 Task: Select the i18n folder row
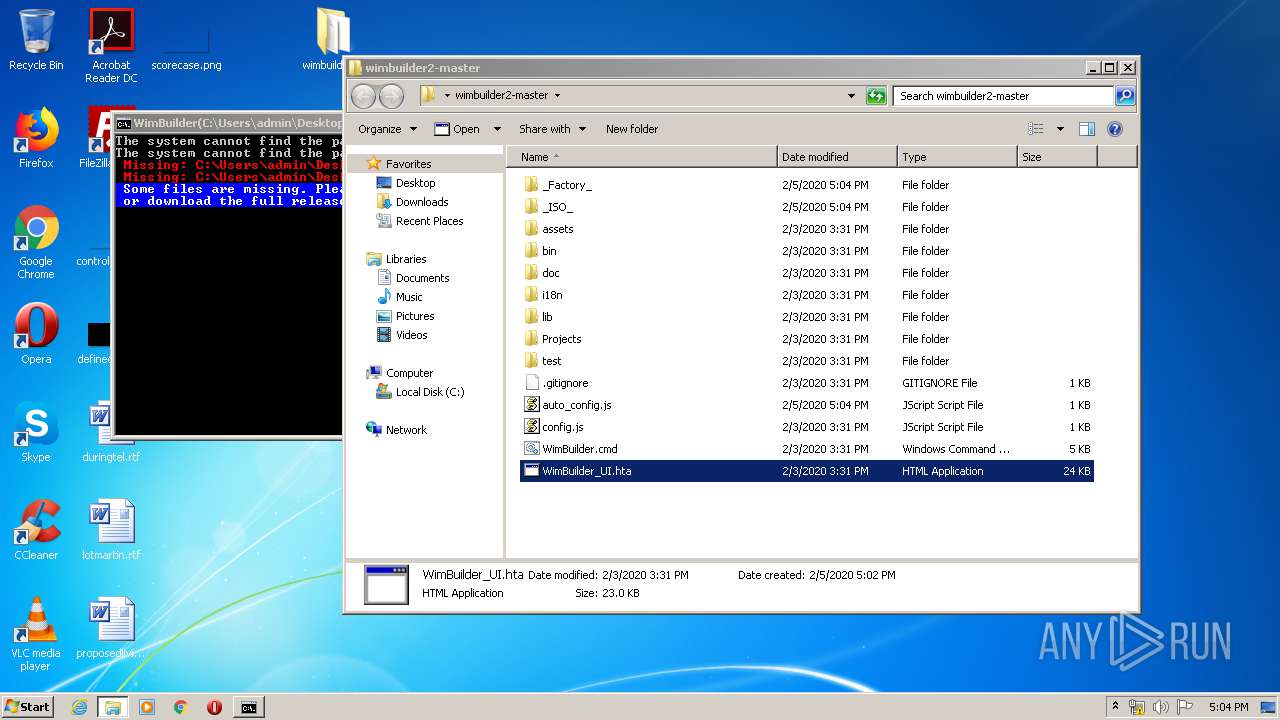tap(807, 295)
